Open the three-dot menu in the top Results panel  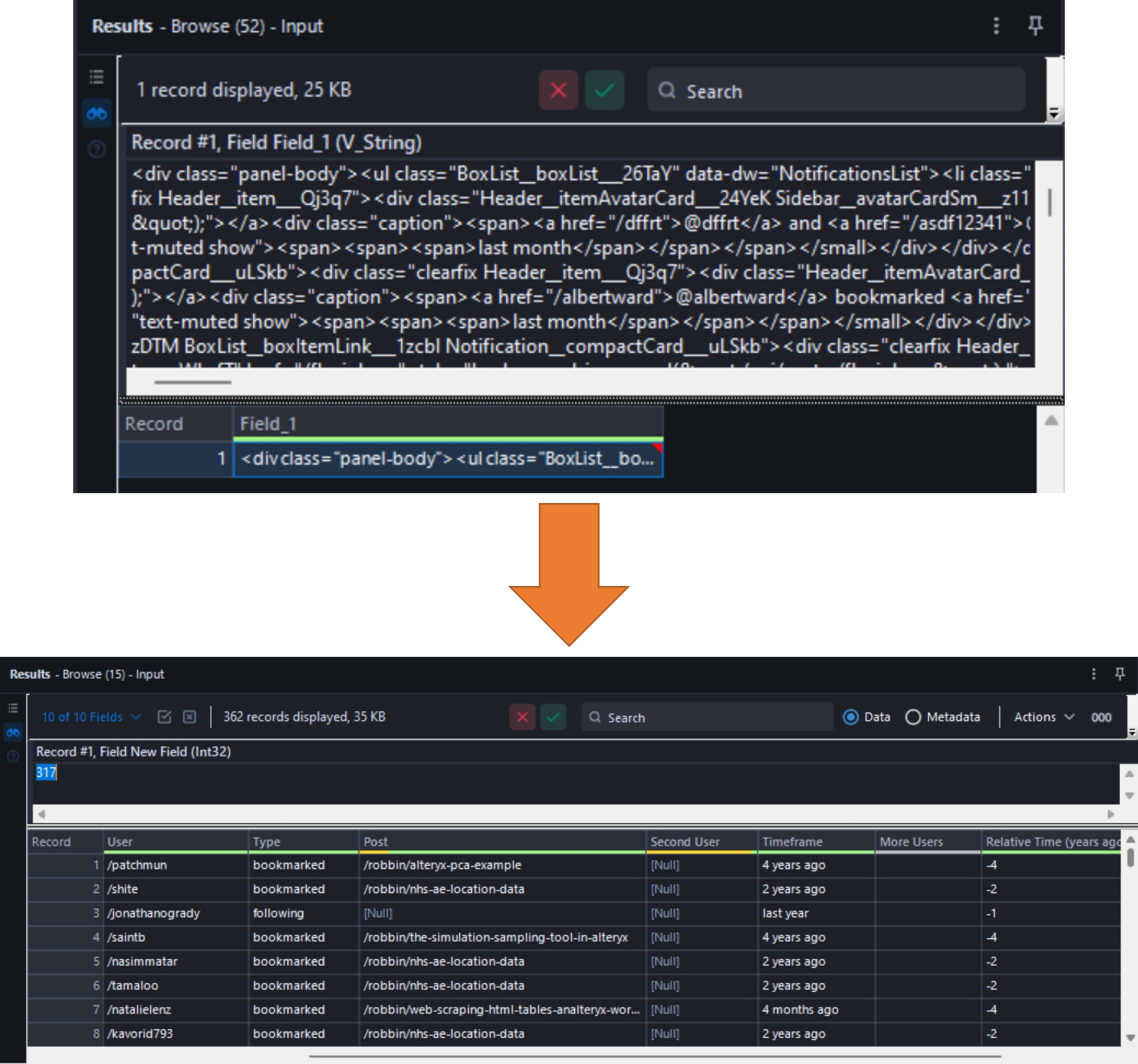pyautogui.click(x=996, y=26)
